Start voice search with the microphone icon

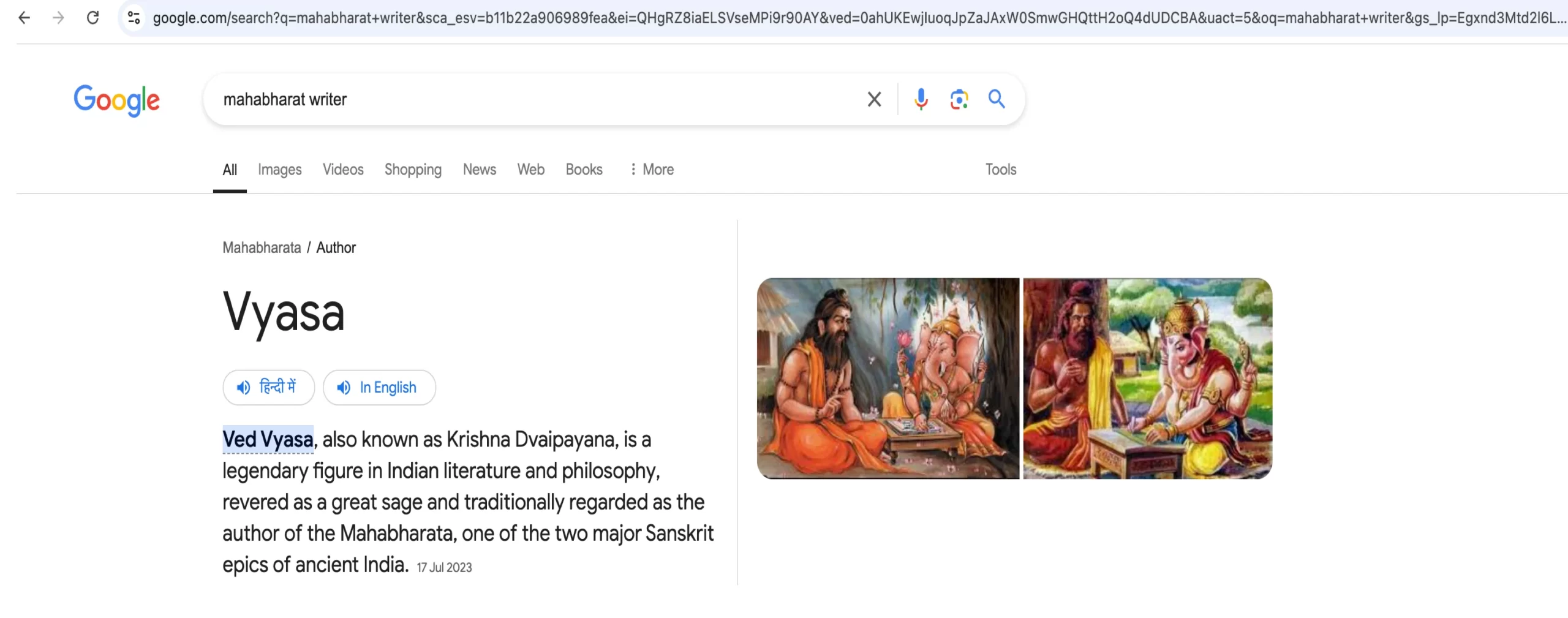click(921, 99)
